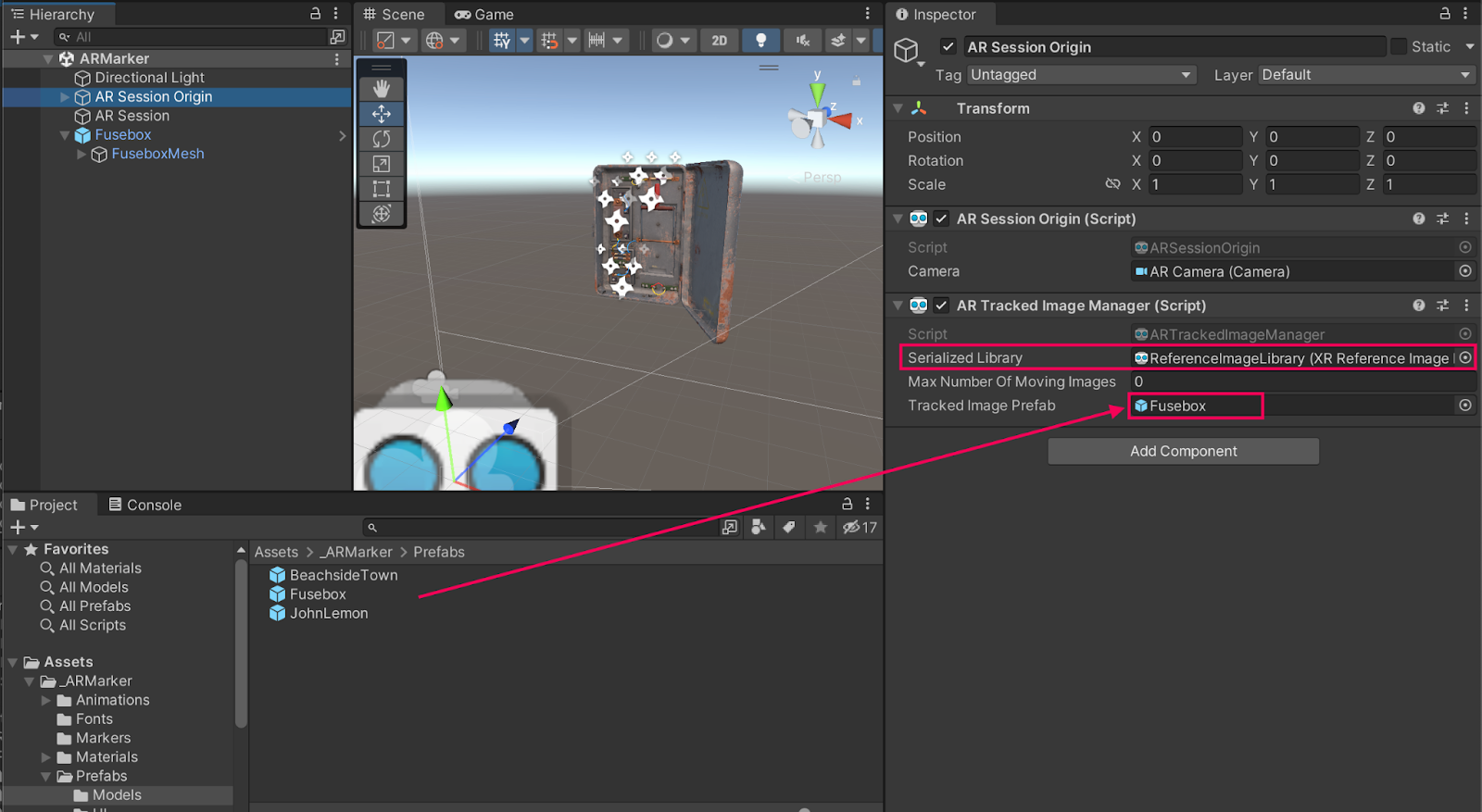Click object picker for Tracked Image Prefab
1482x812 pixels.
(1464, 406)
